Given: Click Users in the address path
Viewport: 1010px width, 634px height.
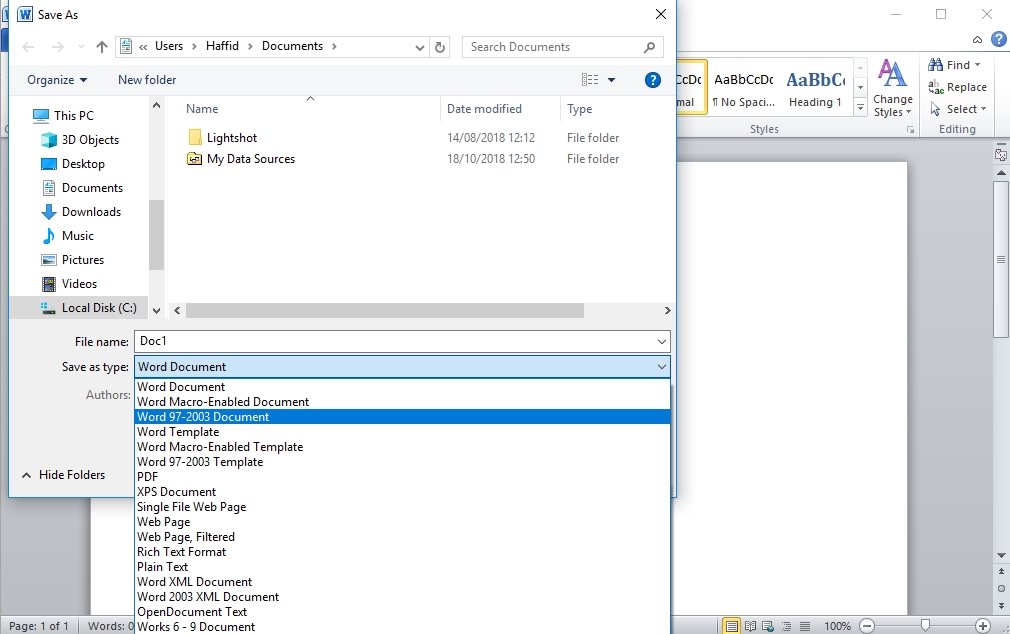Looking at the screenshot, I should point(169,46).
